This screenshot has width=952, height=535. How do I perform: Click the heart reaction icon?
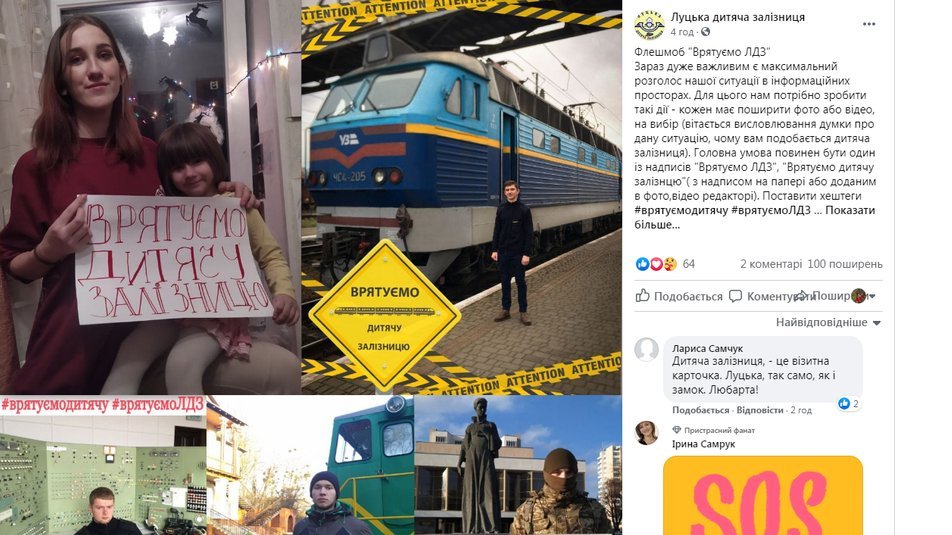coord(656,264)
